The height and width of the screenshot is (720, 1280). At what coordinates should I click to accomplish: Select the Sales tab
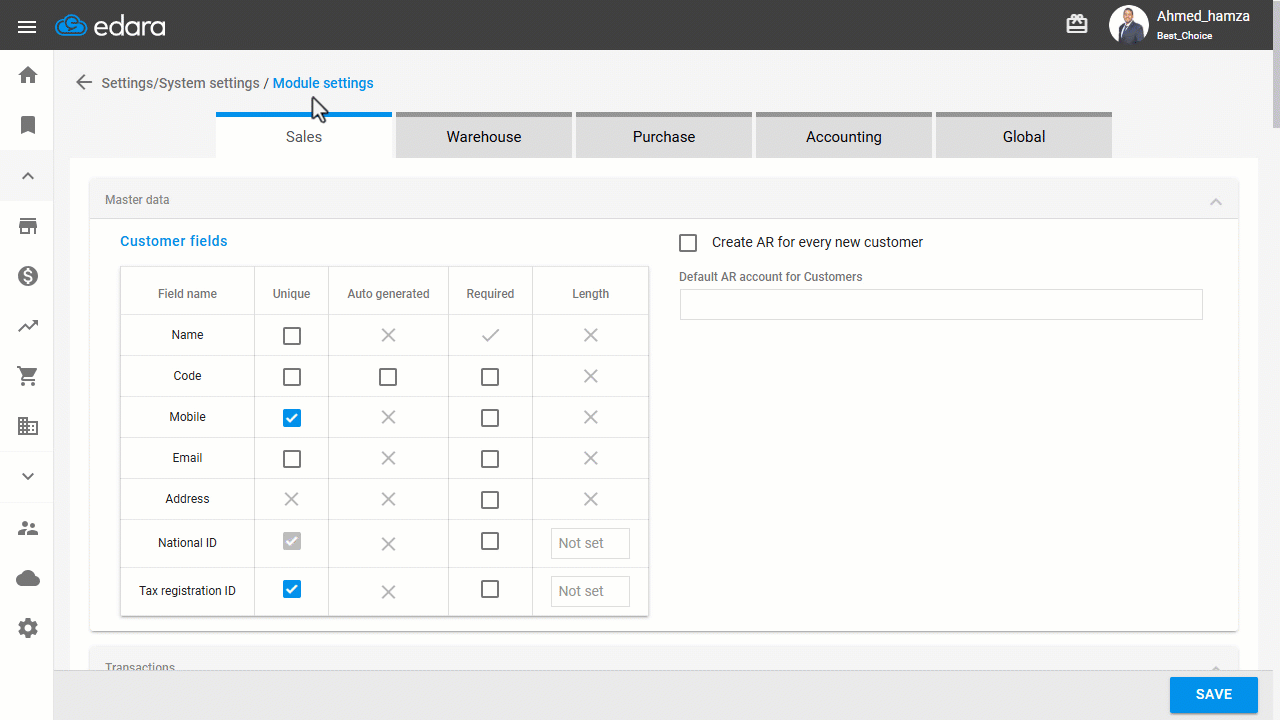coord(304,135)
